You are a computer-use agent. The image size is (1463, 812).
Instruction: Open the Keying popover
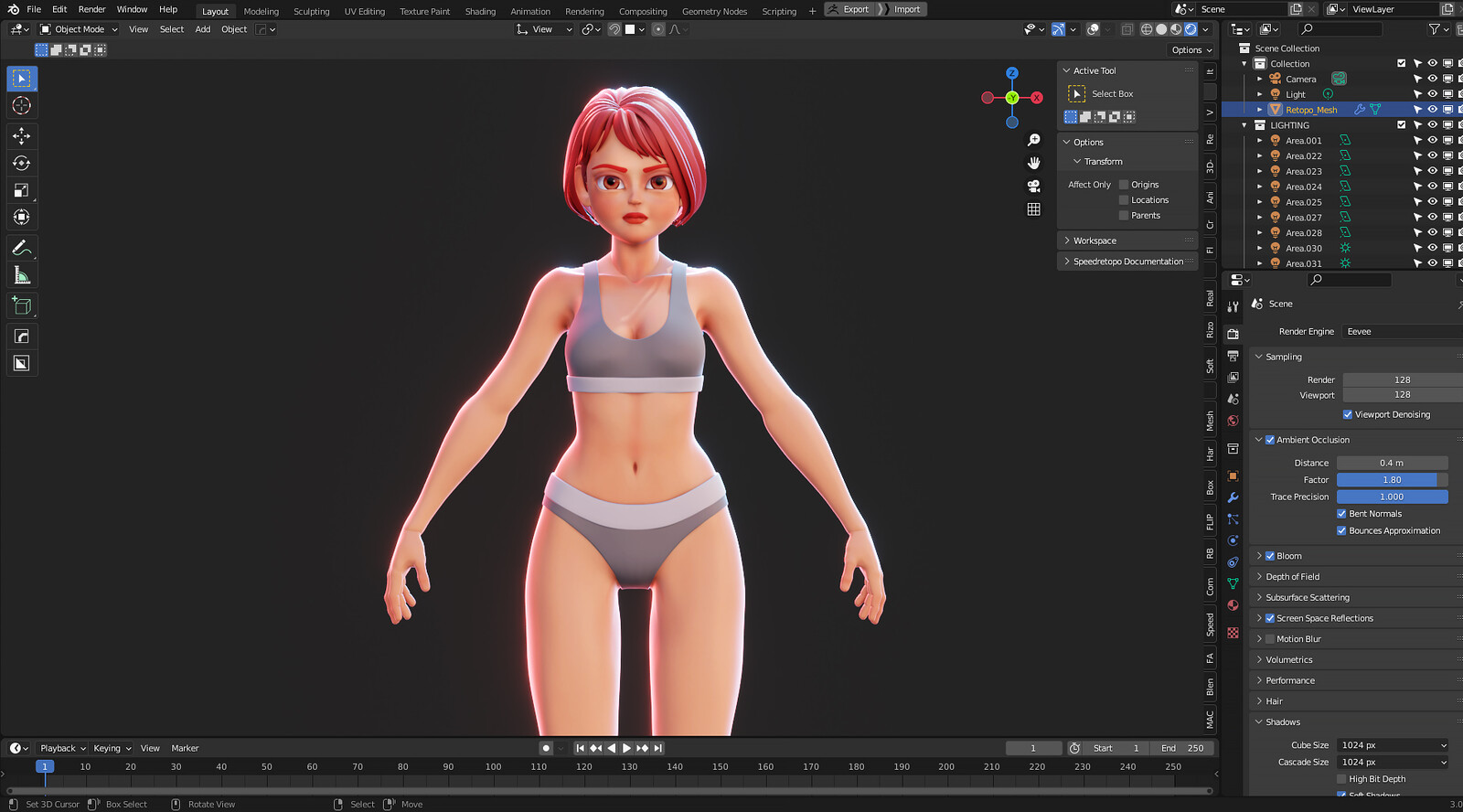pos(112,748)
